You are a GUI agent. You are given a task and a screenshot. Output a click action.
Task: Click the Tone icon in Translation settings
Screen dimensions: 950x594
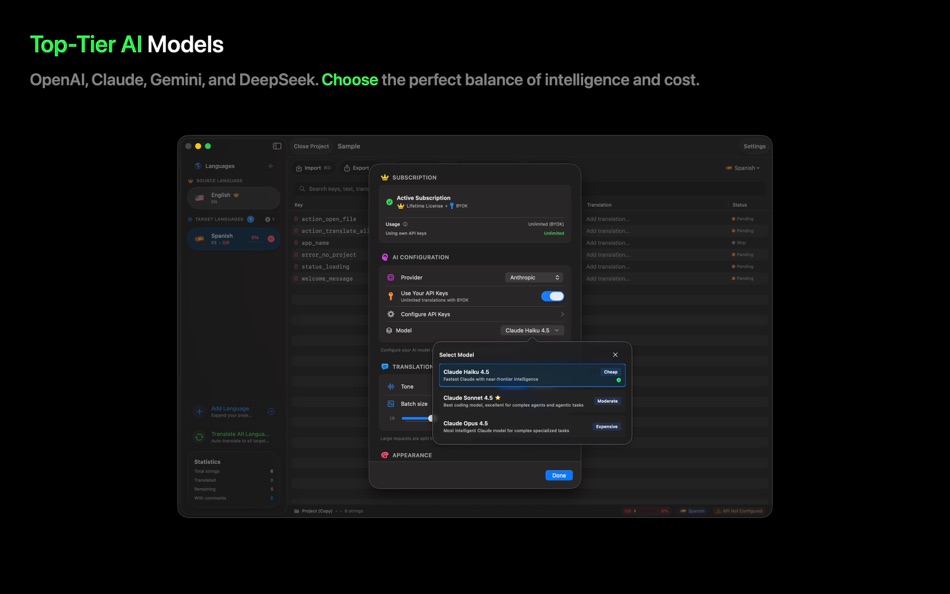click(391, 386)
